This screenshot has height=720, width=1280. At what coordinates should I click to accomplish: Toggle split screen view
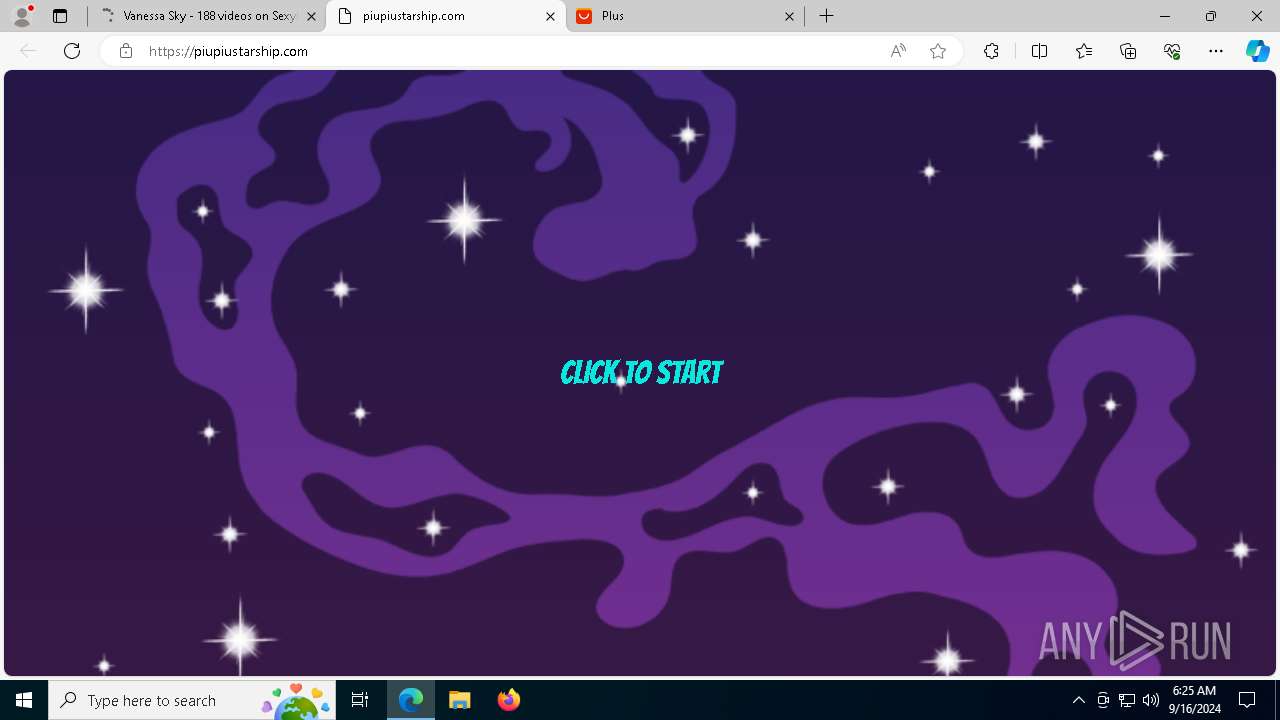1039,51
